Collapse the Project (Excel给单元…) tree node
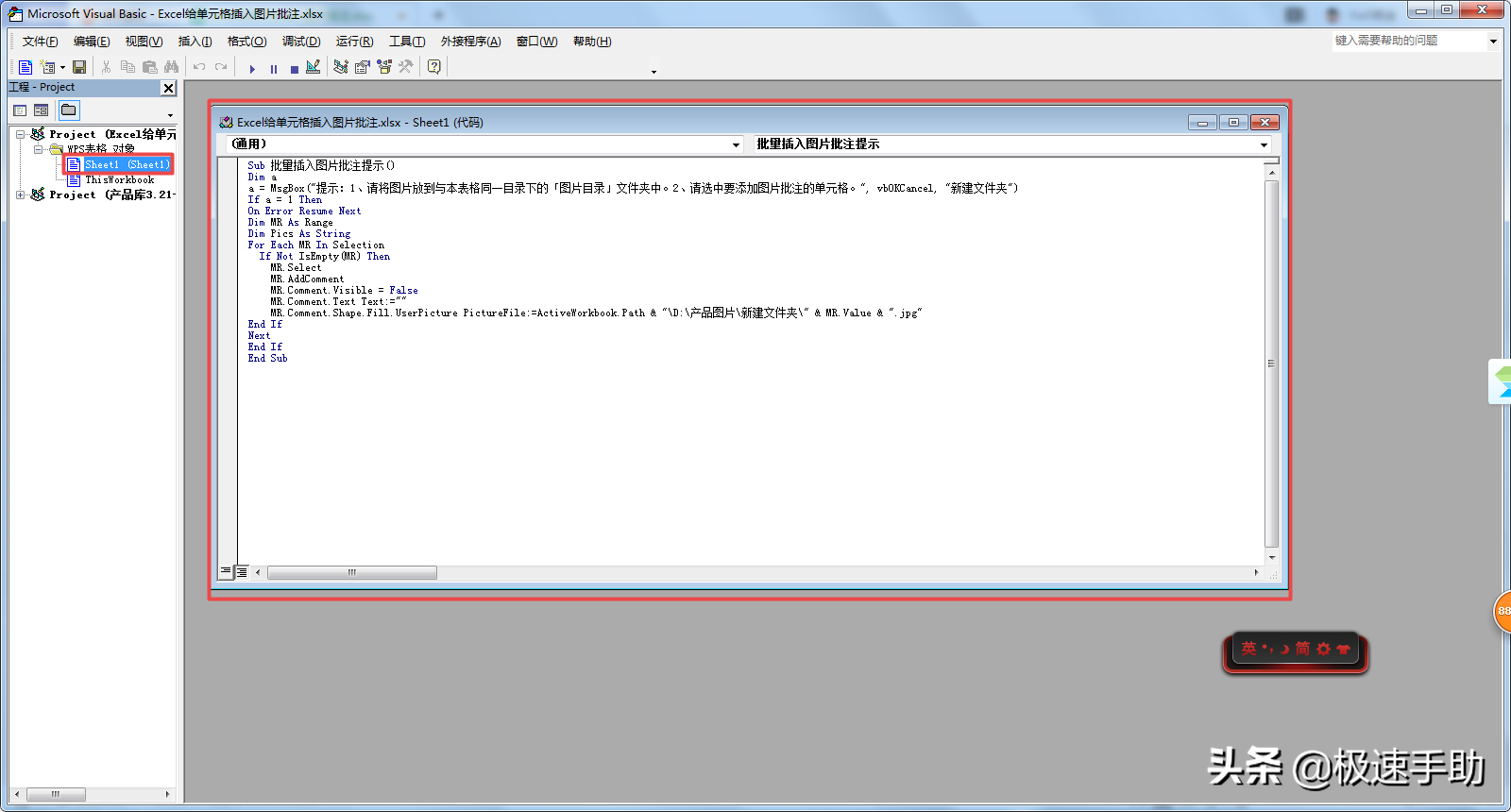 (21, 134)
